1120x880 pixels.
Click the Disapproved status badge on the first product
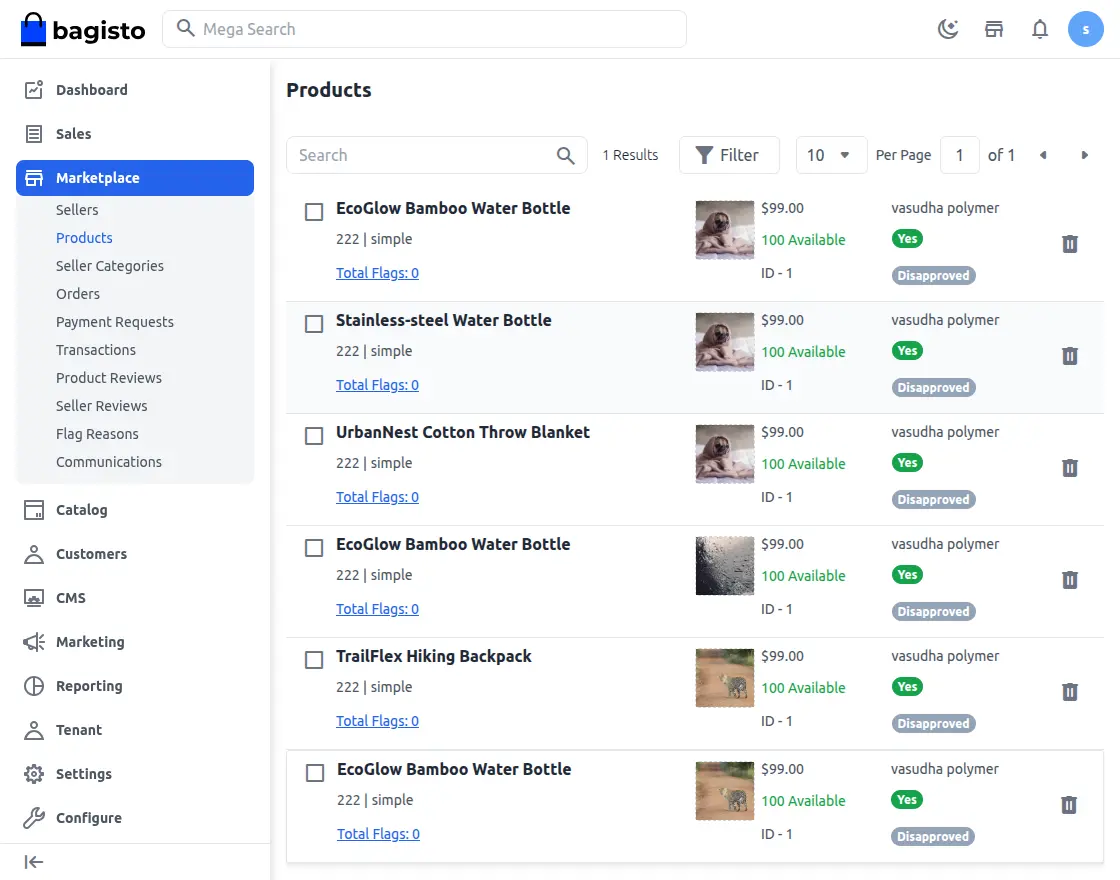point(933,275)
